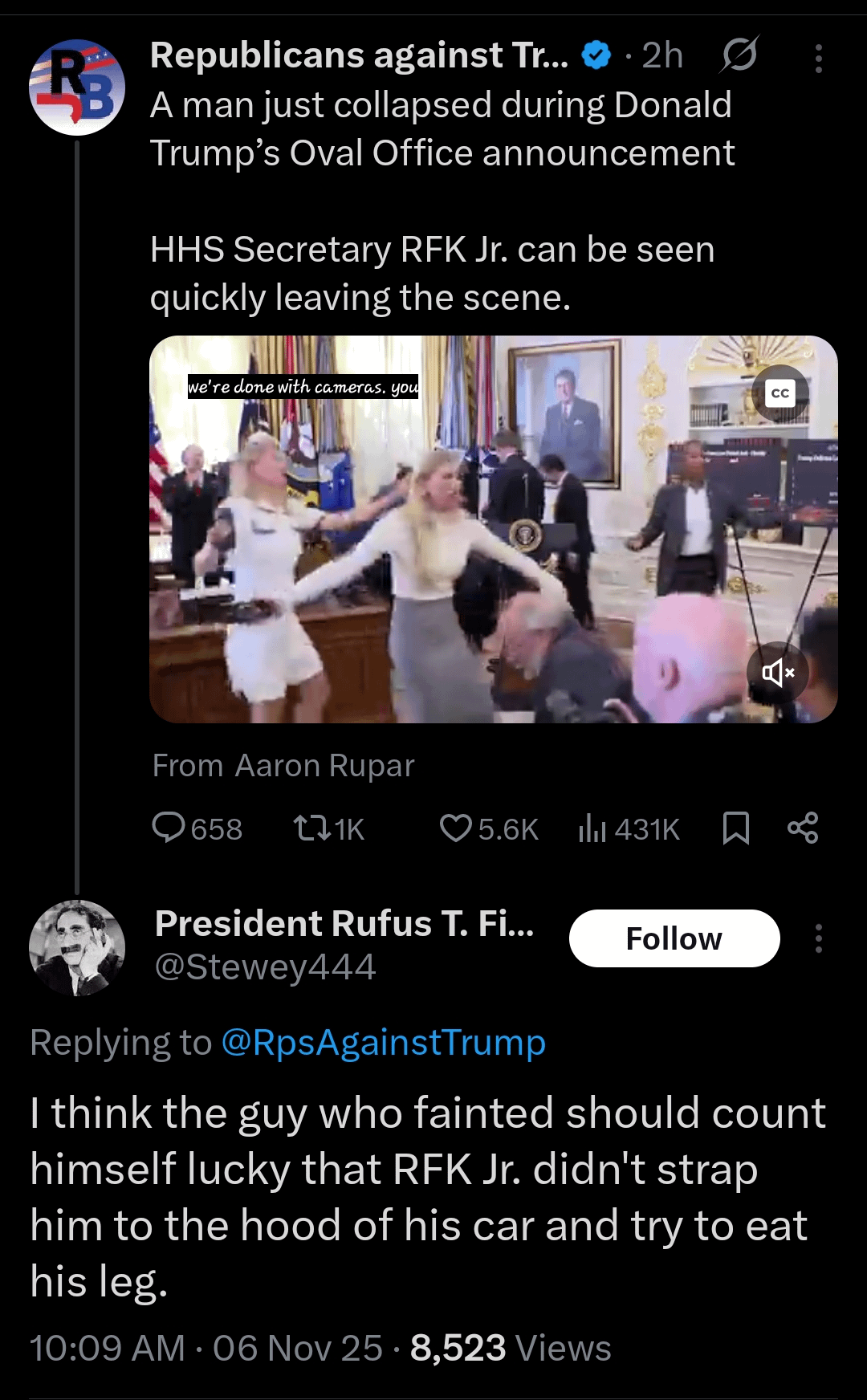This screenshot has width=867, height=1400.
Task: Unmute the video sound
Action: click(777, 673)
